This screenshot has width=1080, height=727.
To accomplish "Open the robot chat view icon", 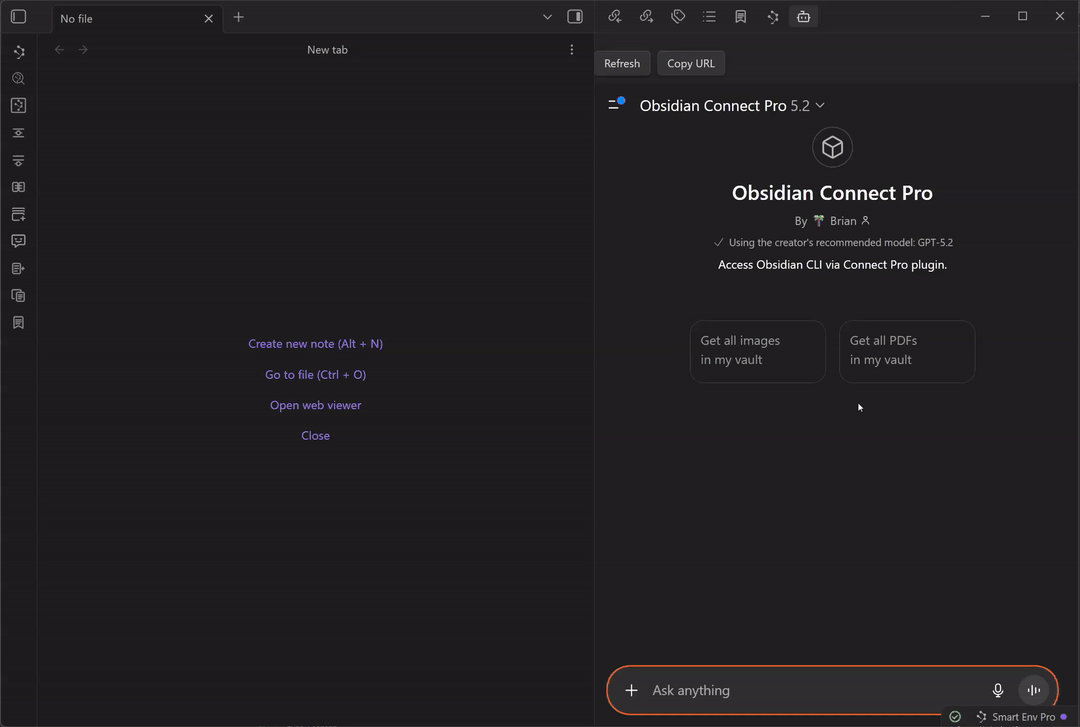I will click(803, 17).
